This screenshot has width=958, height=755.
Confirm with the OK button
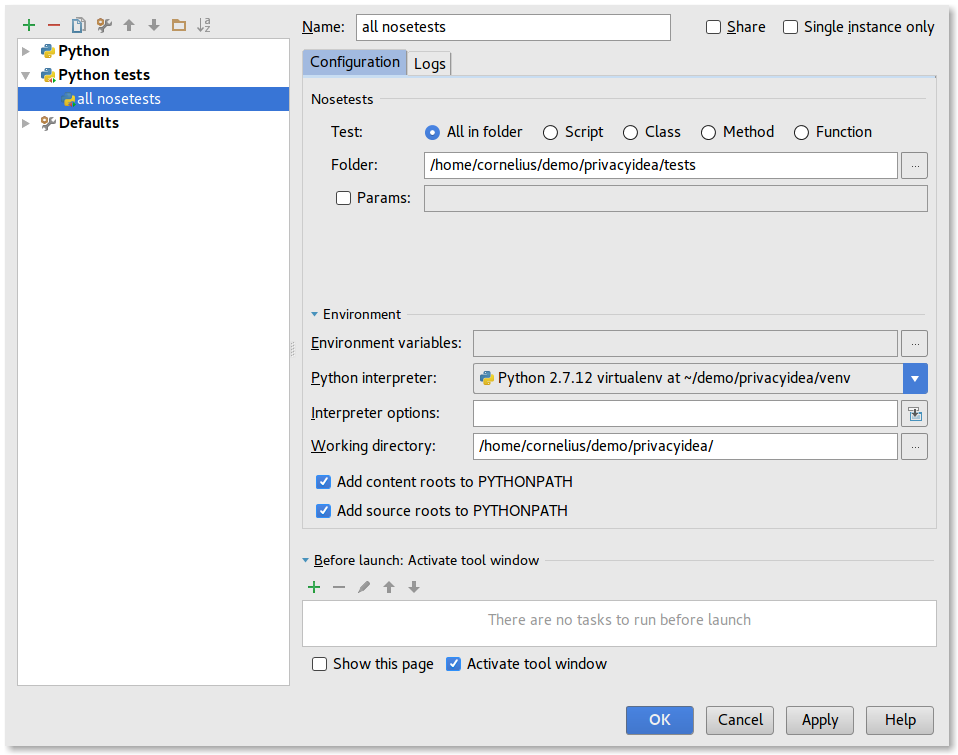(660, 720)
